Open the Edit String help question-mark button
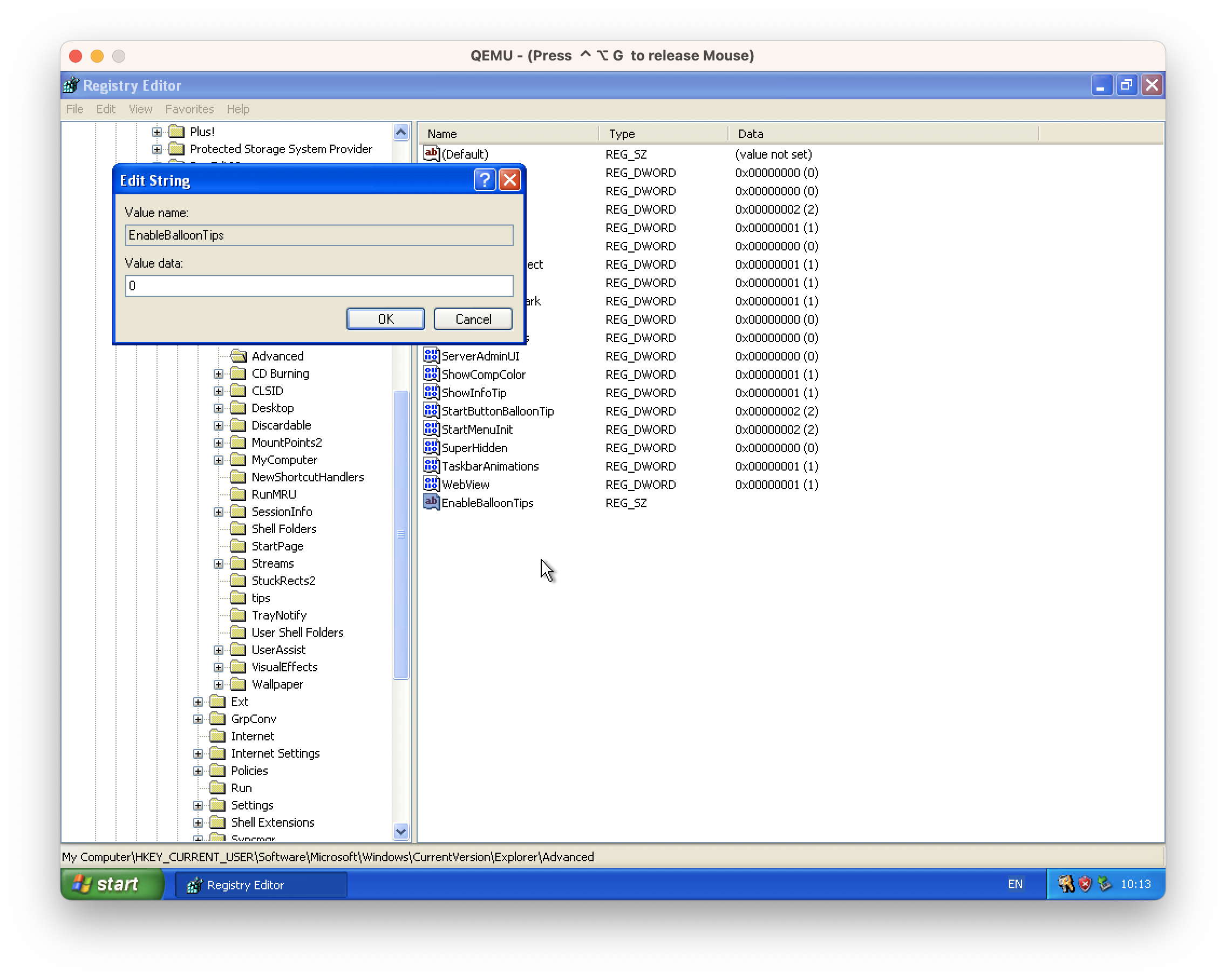1226x980 pixels. (x=485, y=180)
